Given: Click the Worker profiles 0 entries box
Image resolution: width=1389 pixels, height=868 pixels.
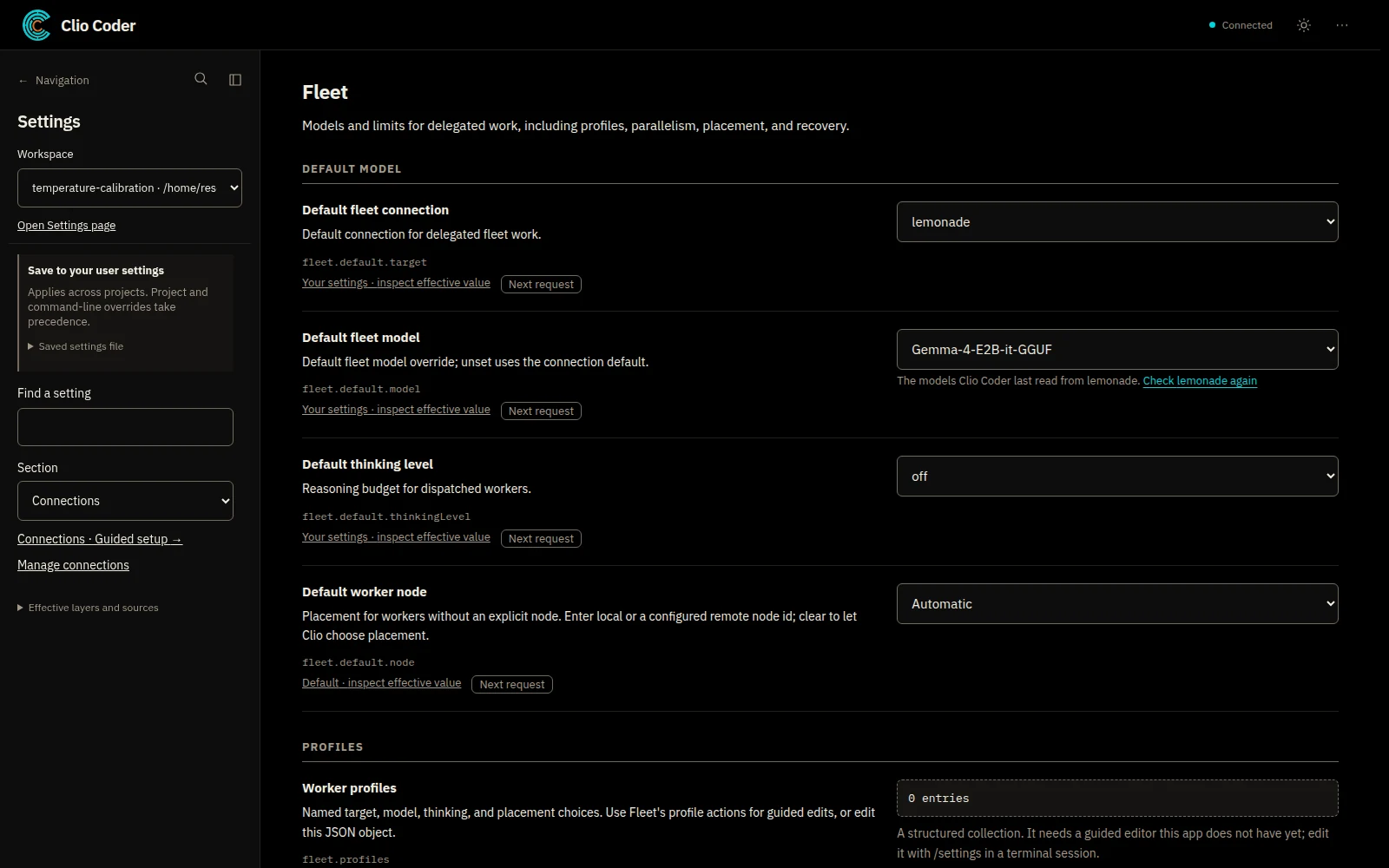Looking at the screenshot, I should tap(1117, 799).
